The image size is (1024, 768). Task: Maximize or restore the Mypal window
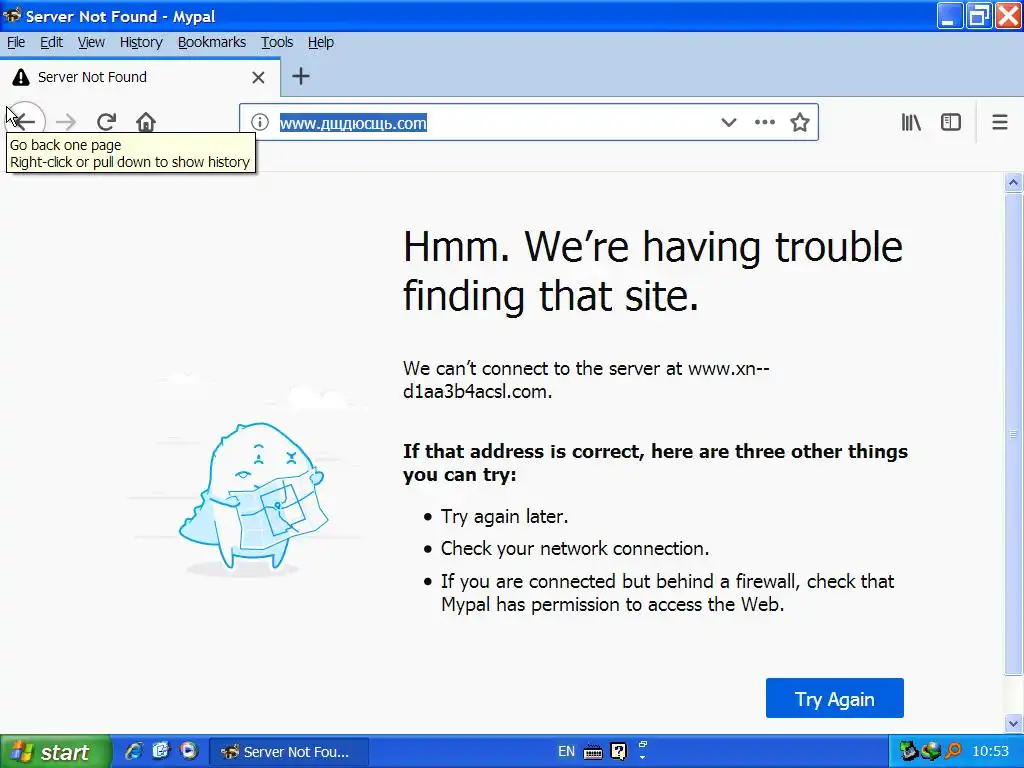coord(978,16)
